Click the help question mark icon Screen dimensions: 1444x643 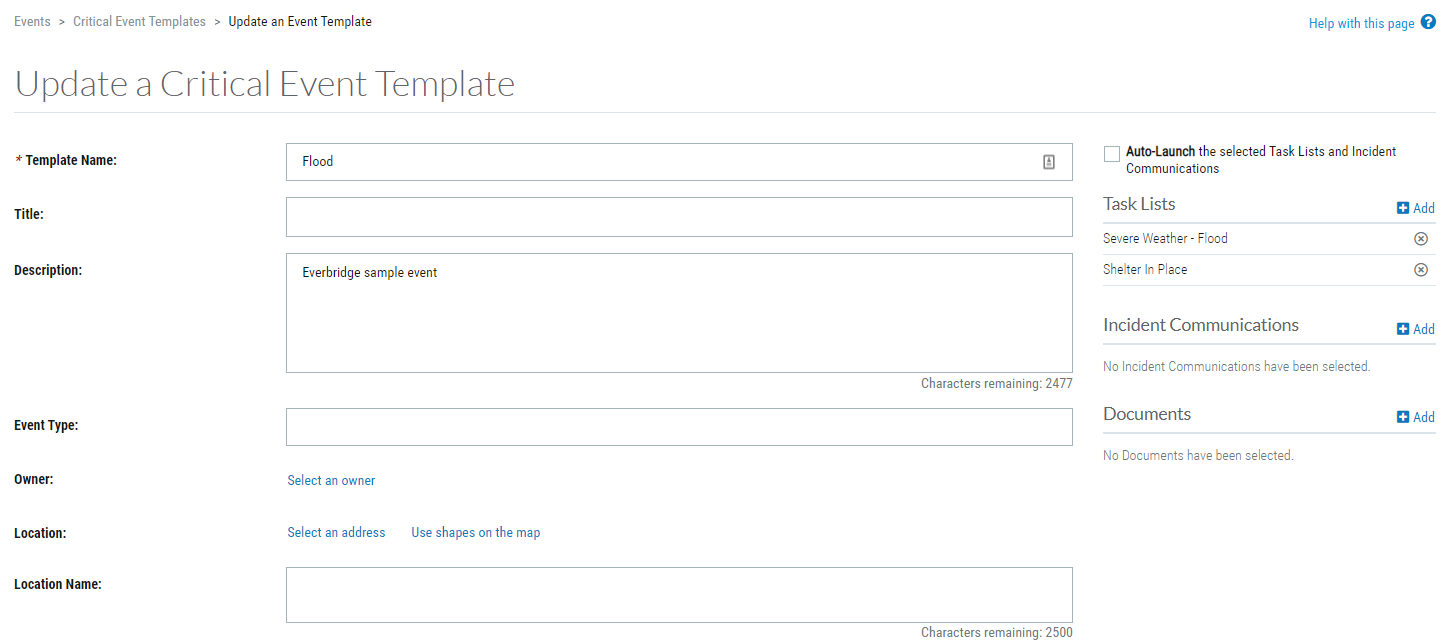(x=1428, y=21)
